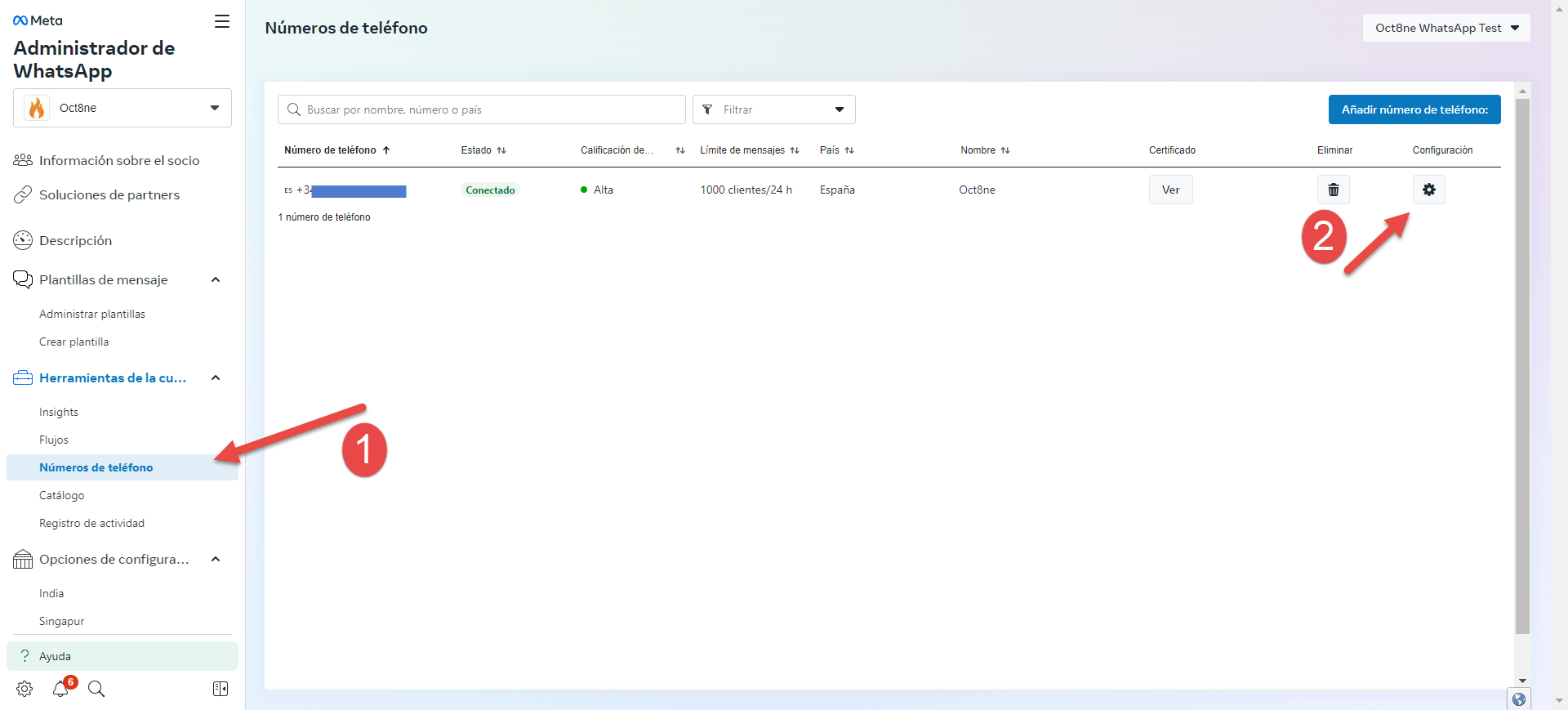The width and height of the screenshot is (1568, 710).
Task: Open the Filtrar dropdown
Action: coord(773,109)
